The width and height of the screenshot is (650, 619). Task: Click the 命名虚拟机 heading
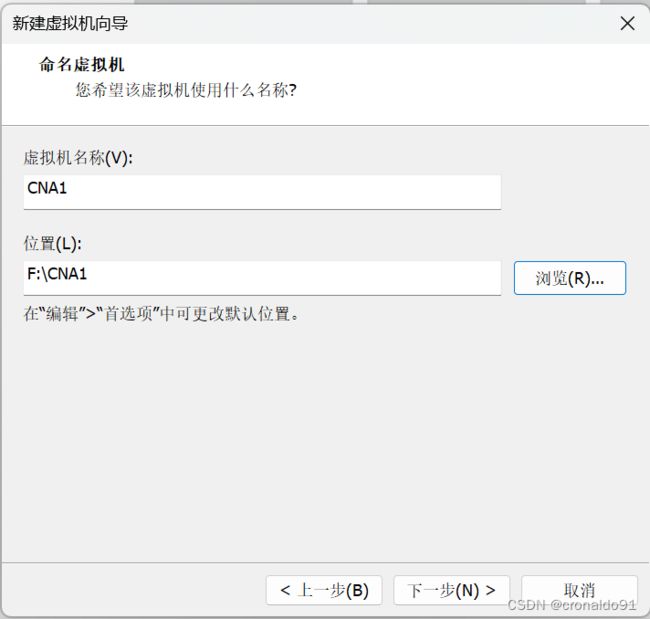click(x=82, y=64)
